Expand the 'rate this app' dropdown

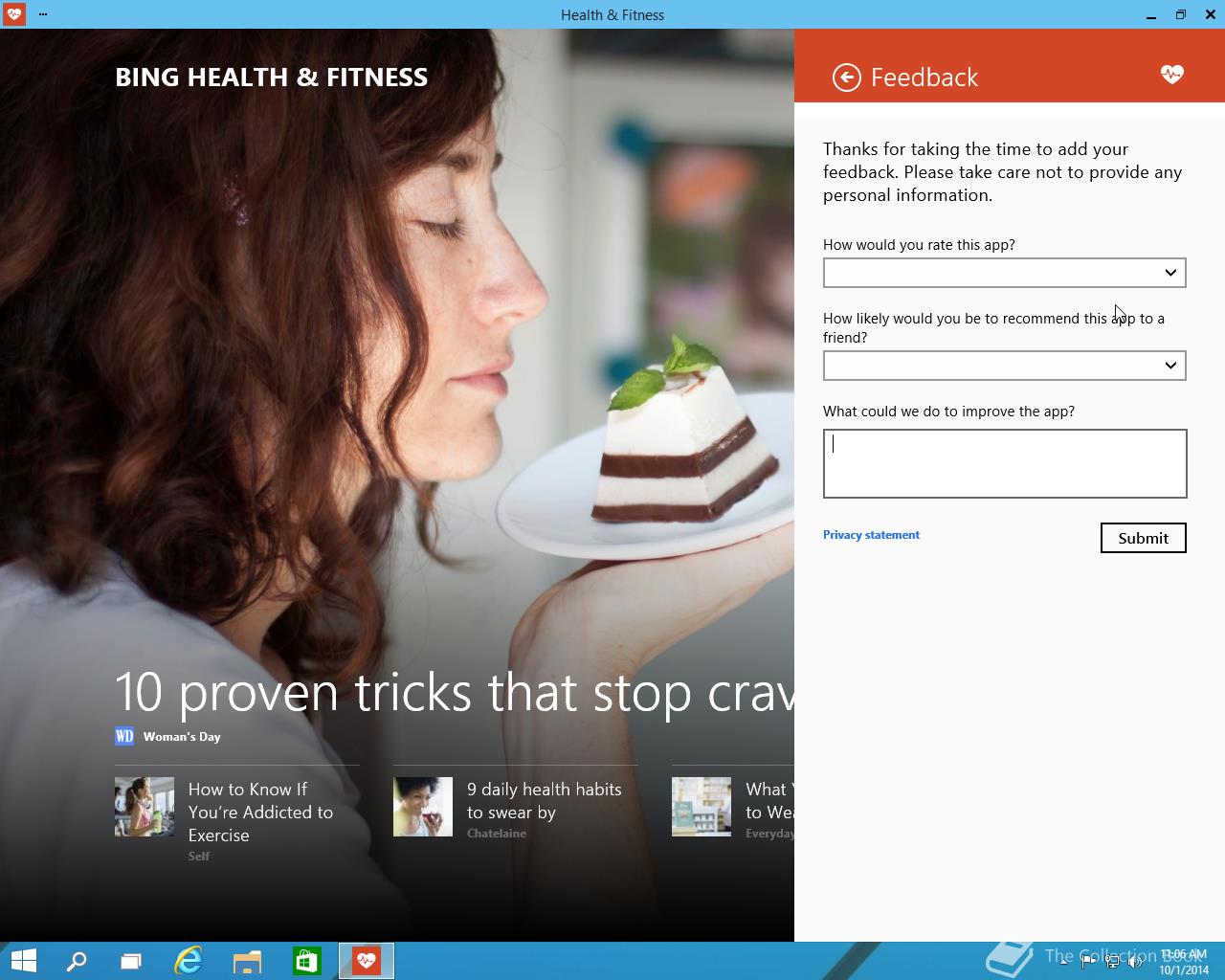pos(1004,273)
